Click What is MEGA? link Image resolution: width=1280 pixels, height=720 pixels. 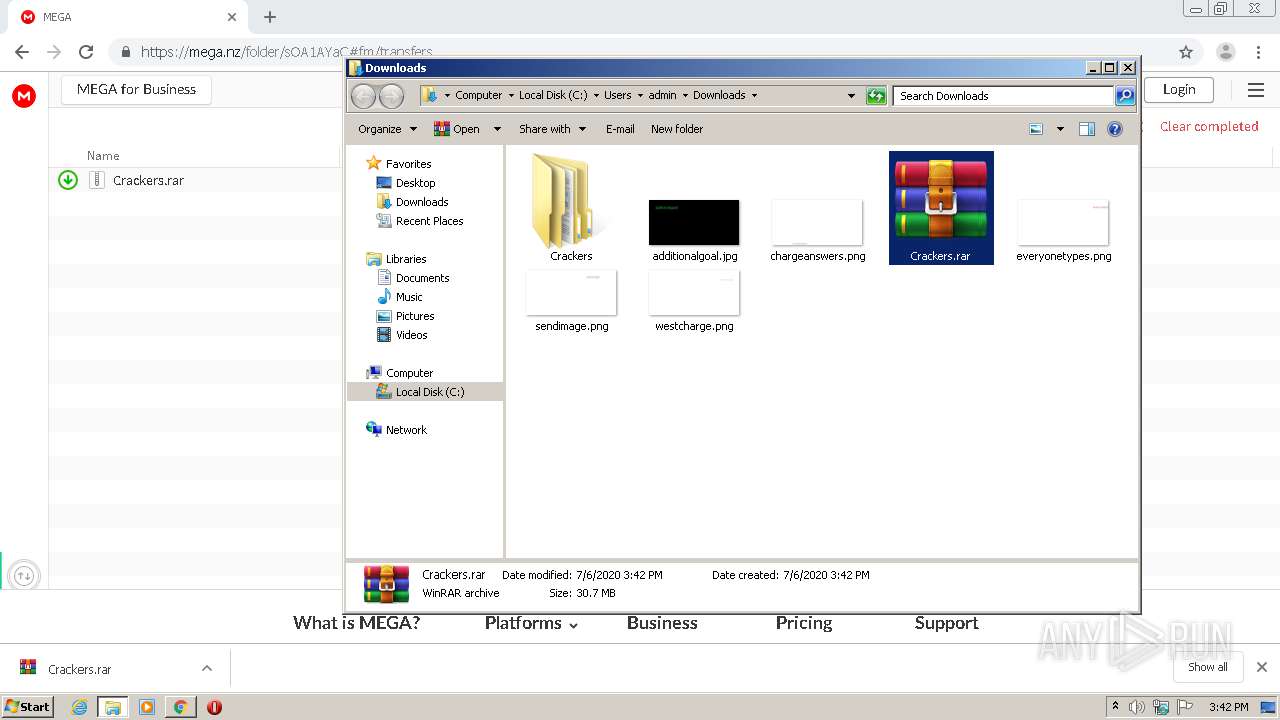(356, 623)
